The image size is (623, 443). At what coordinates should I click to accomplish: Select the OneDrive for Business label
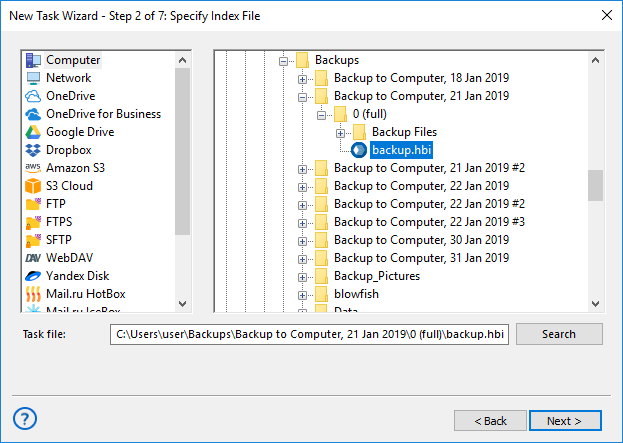[x=103, y=114]
